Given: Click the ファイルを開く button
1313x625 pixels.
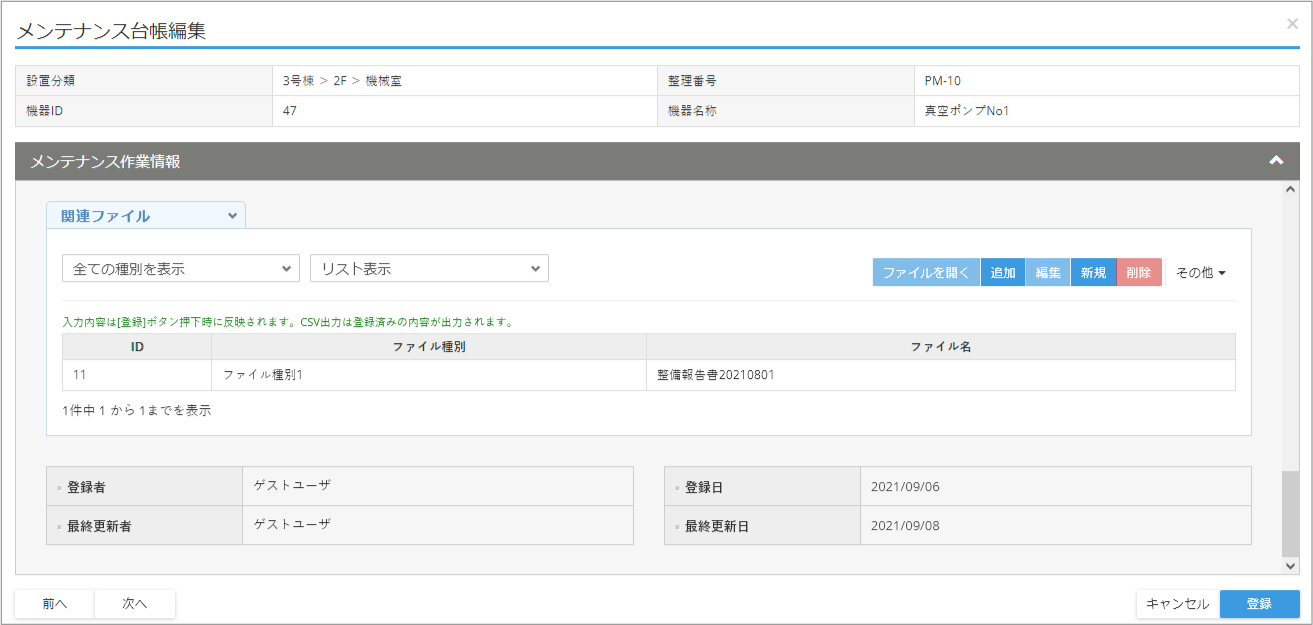Looking at the screenshot, I should pyautogui.click(x=926, y=273).
